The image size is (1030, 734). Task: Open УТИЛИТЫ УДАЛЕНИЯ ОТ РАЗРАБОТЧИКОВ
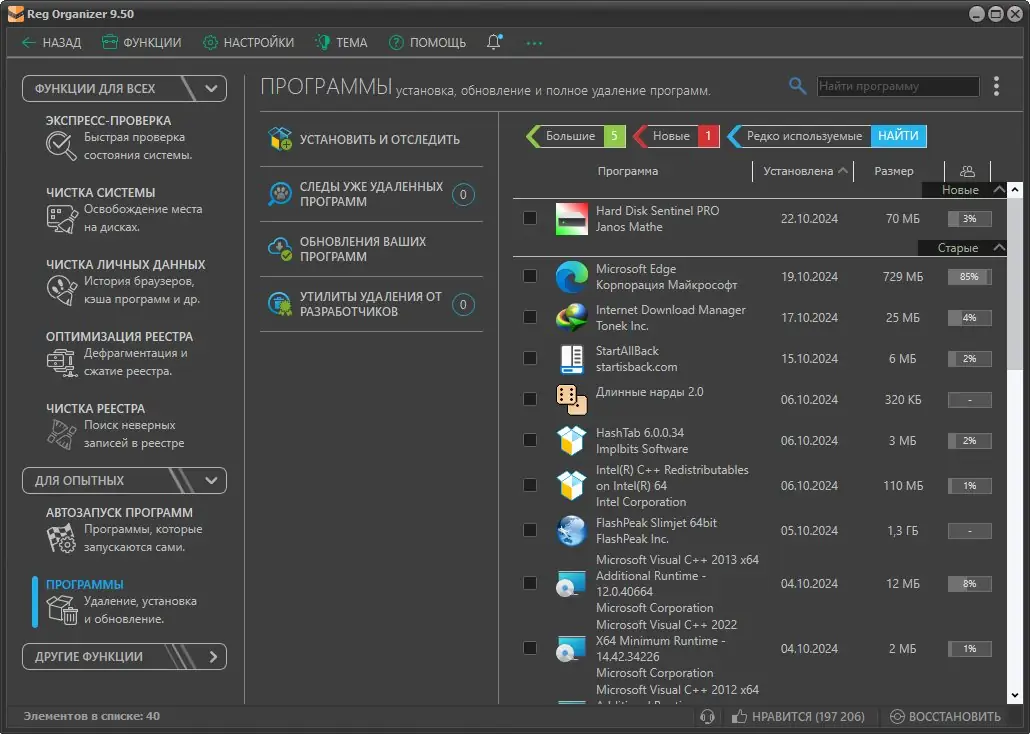tap(371, 304)
